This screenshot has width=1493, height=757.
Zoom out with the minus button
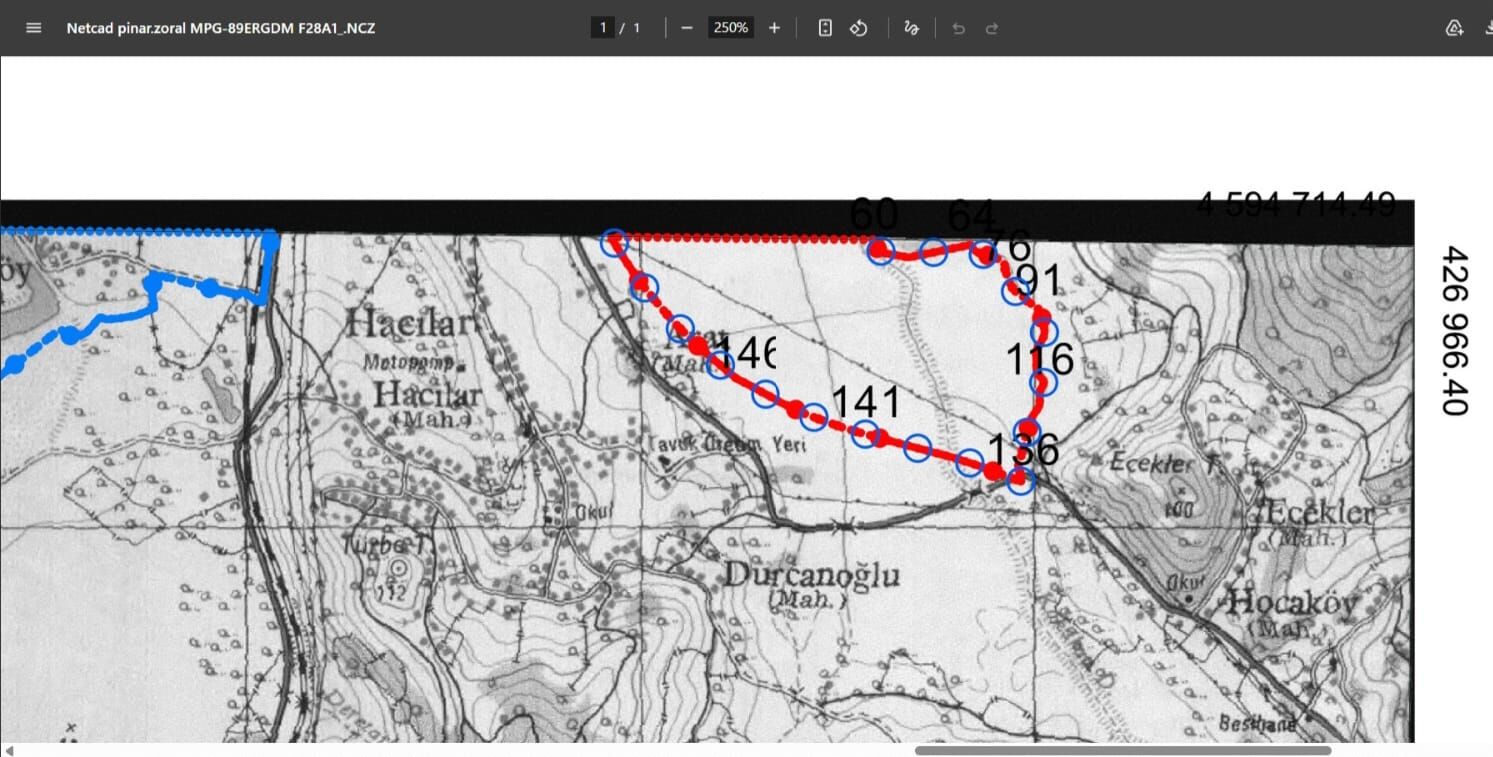tap(686, 28)
